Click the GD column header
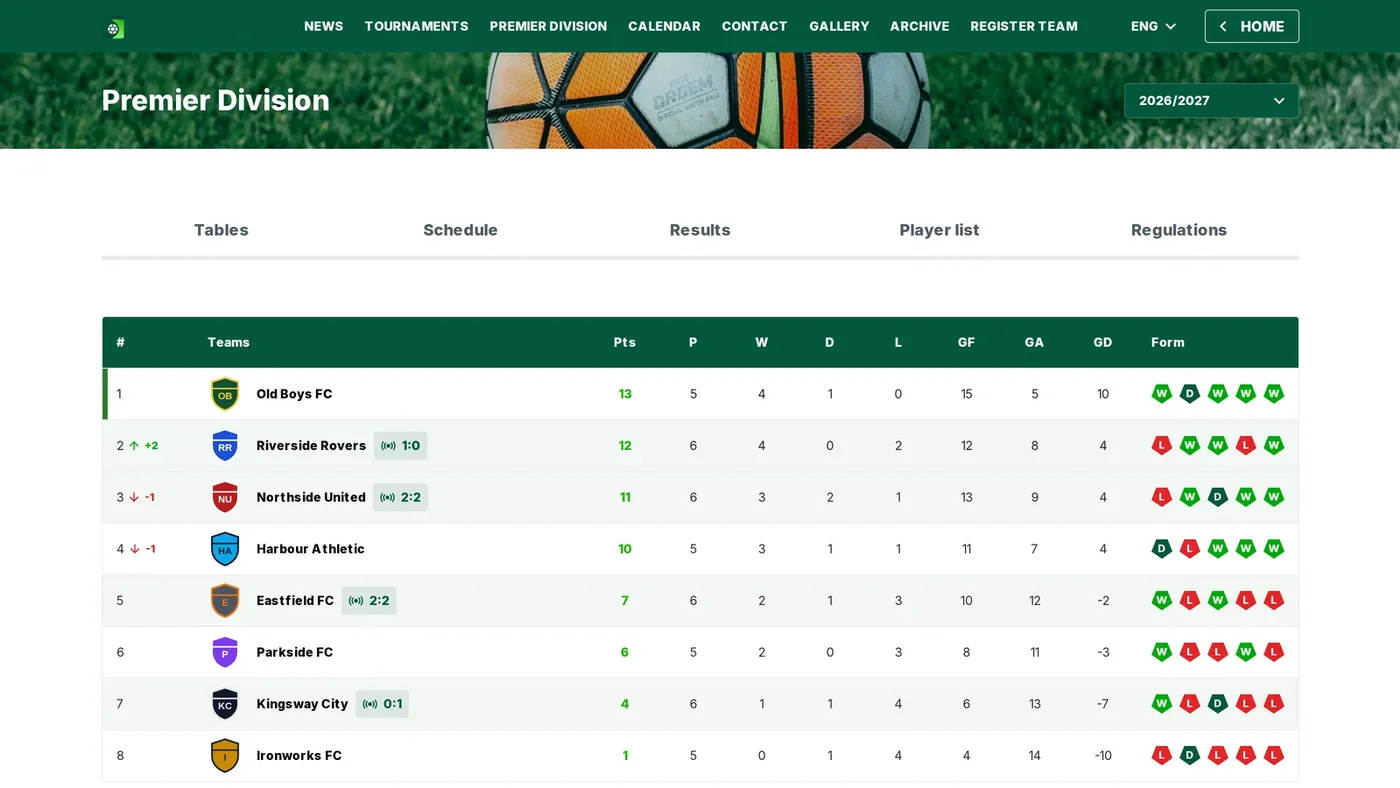The height and width of the screenshot is (788, 1400). tap(1103, 342)
